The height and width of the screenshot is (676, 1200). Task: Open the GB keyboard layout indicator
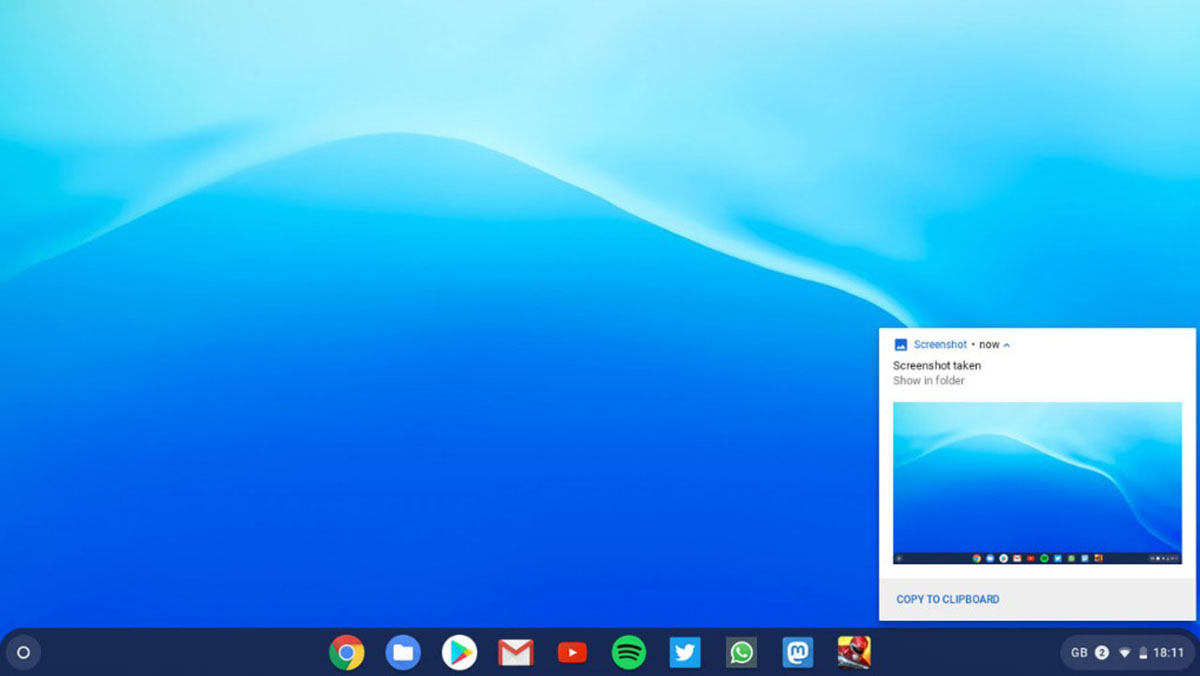[x=1077, y=652]
